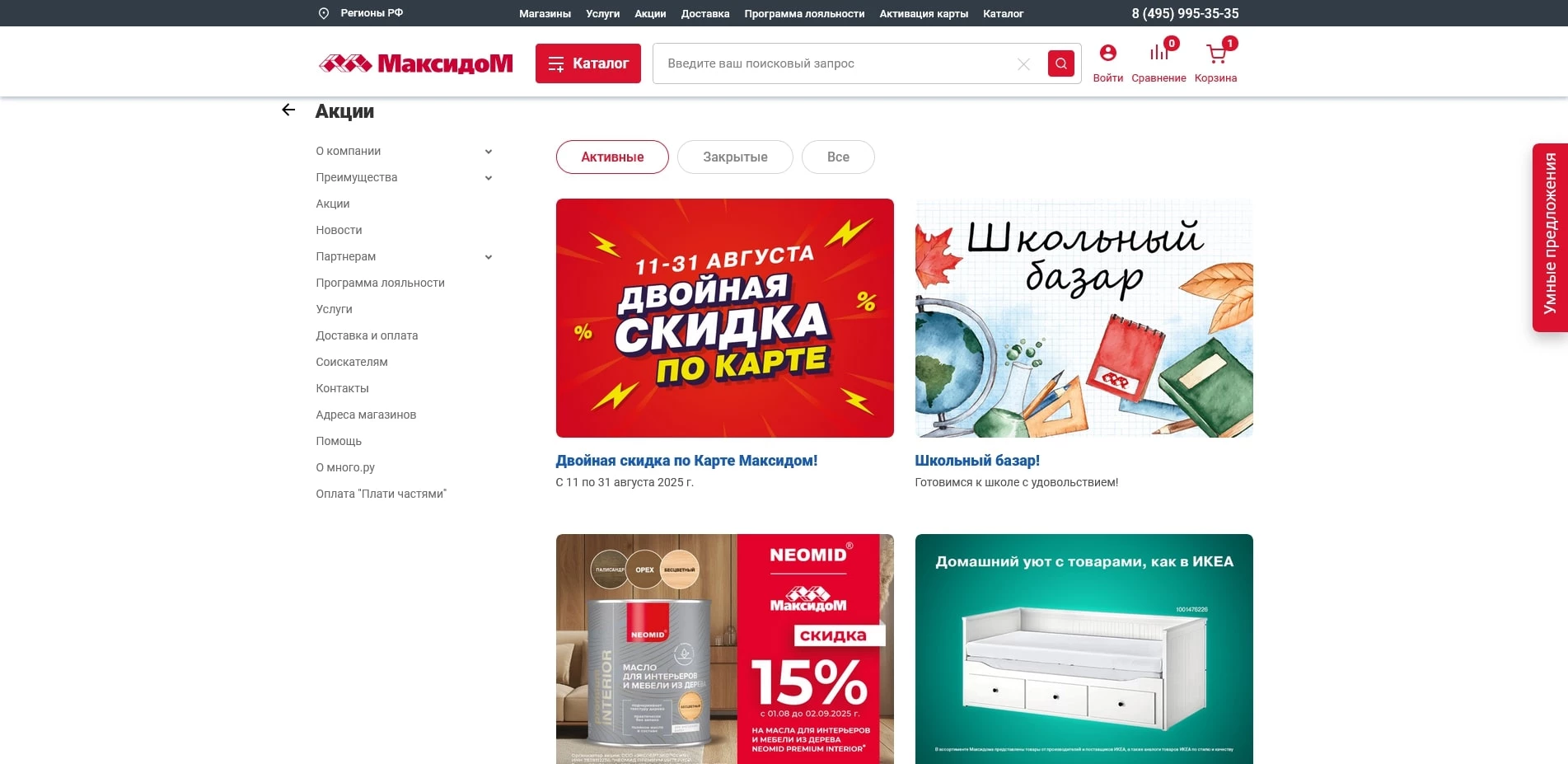Click the red Каталог button

click(x=588, y=63)
